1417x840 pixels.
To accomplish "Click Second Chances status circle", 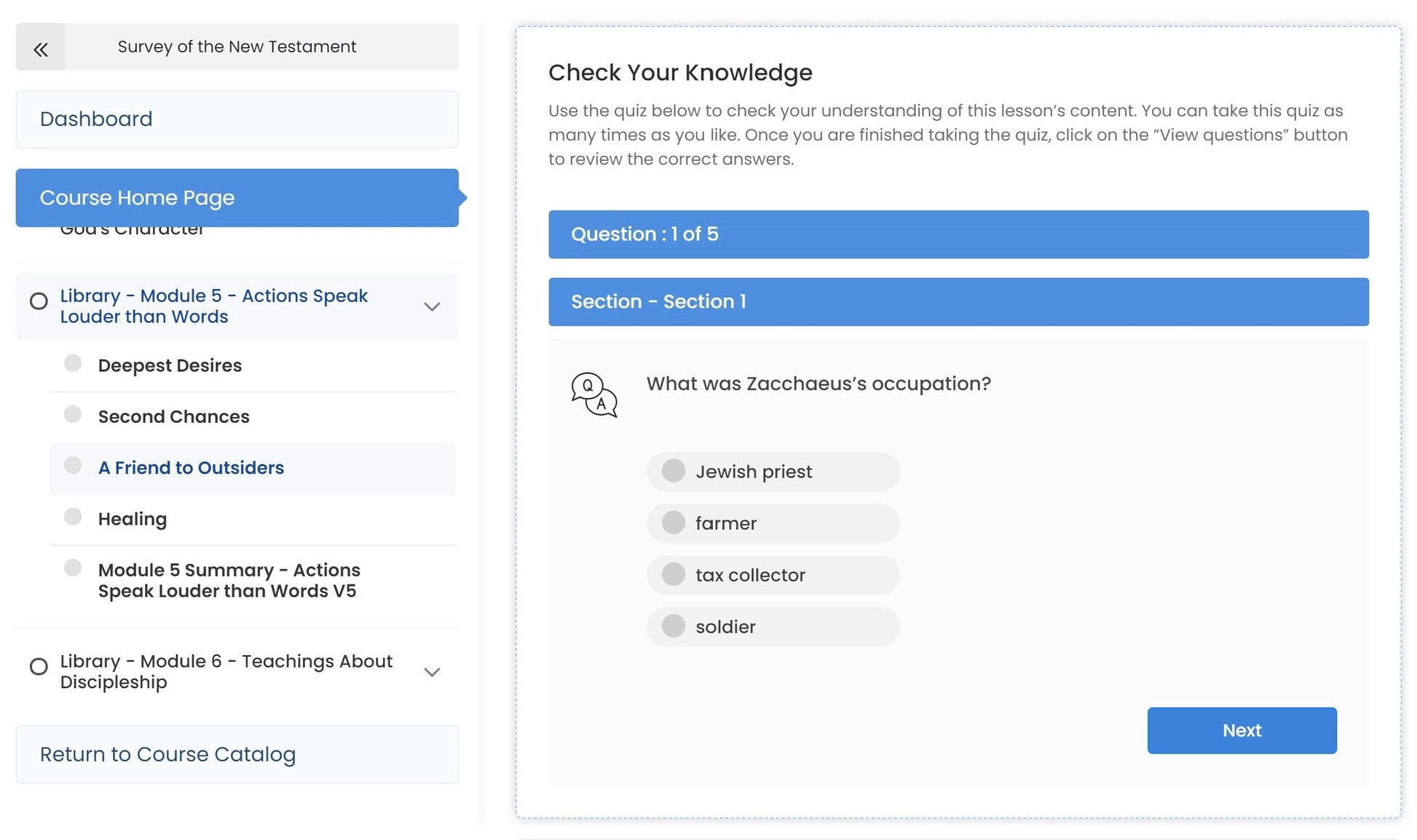I will (x=73, y=414).
